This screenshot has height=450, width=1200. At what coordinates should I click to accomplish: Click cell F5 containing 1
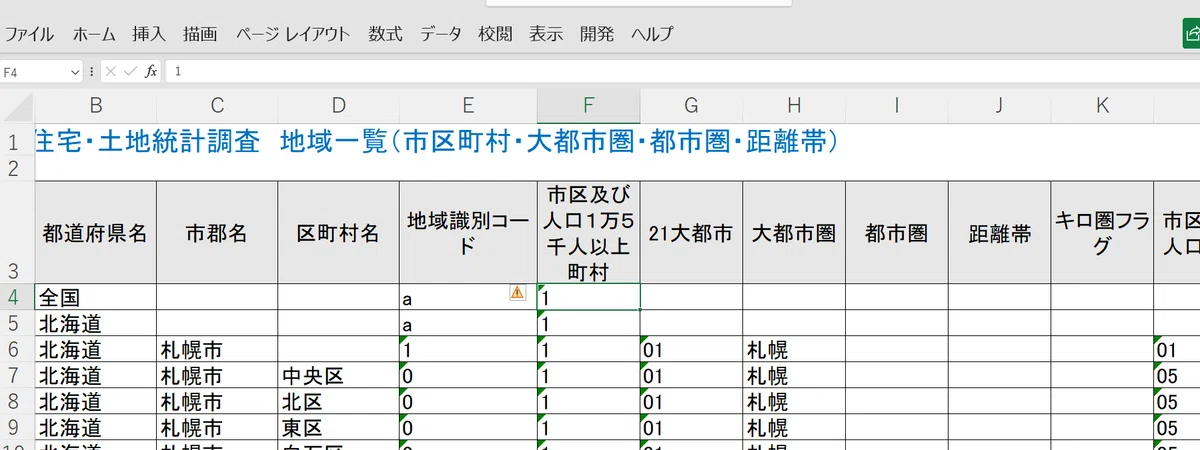click(589, 324)
